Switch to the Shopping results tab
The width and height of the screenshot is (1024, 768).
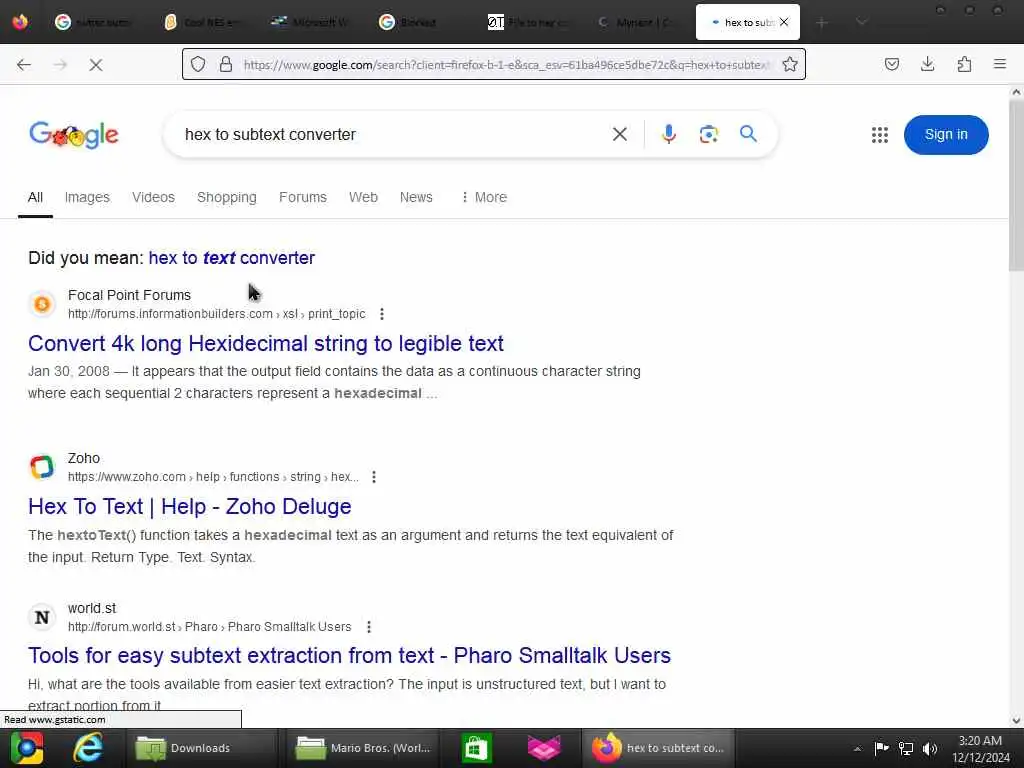click(227, 197)
